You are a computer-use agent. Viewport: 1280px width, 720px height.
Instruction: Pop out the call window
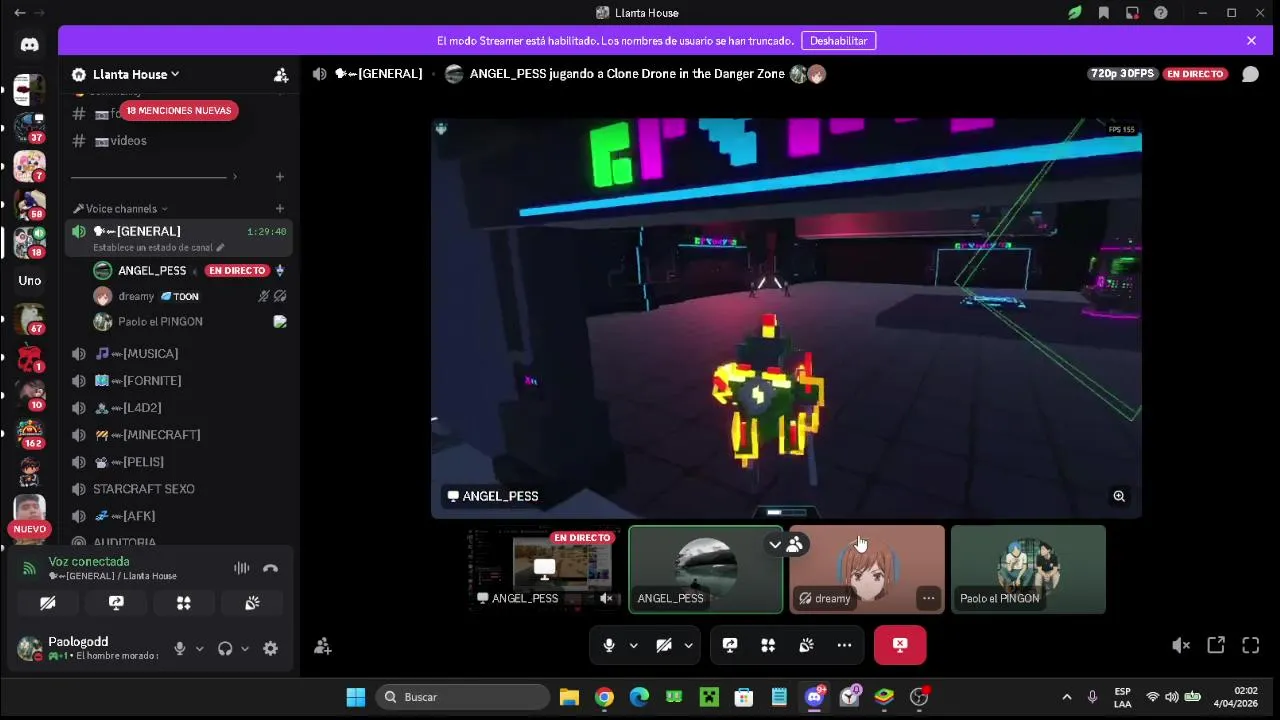tap(1216, 646)
